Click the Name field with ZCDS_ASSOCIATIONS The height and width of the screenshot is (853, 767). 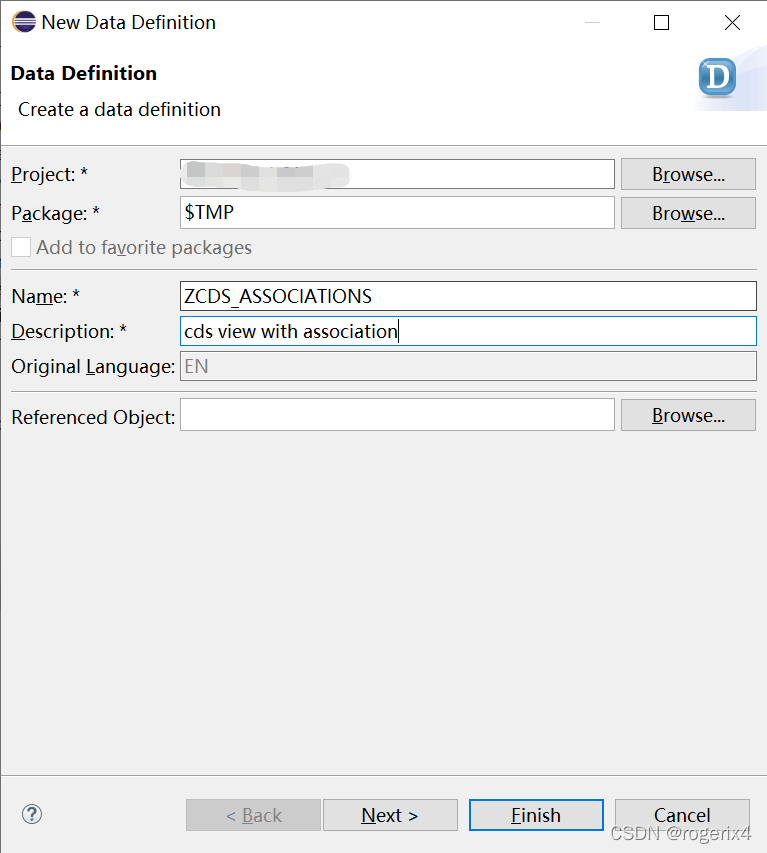coord(468,296)
